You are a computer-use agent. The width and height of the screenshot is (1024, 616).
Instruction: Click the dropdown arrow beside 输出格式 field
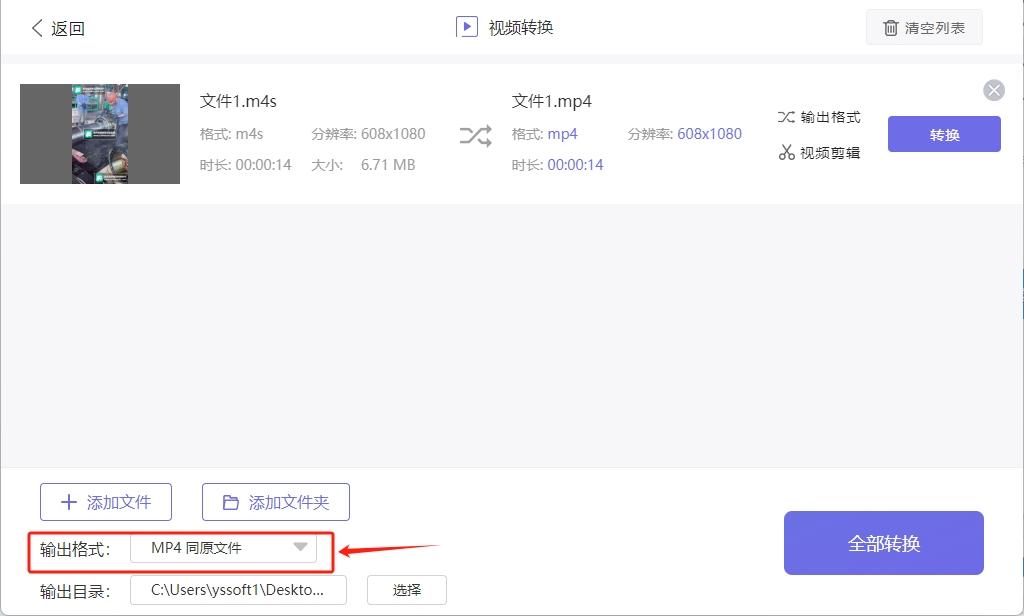299,548
